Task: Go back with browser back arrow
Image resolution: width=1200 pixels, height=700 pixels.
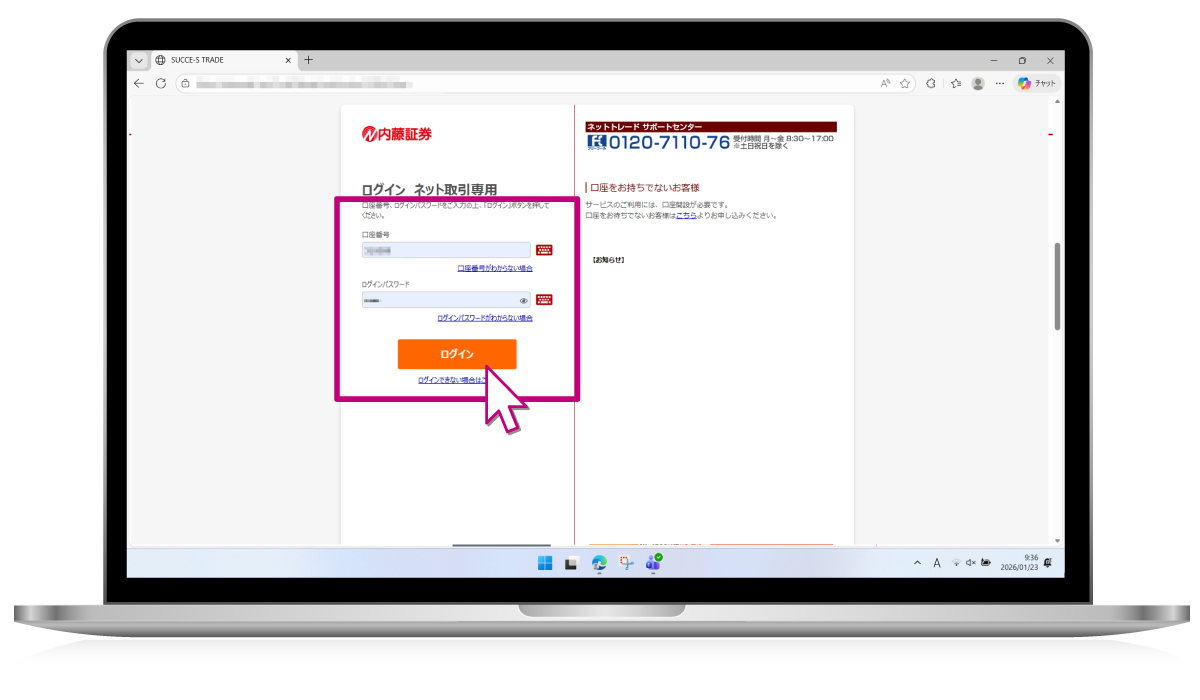Action: [x=139, y=84]
